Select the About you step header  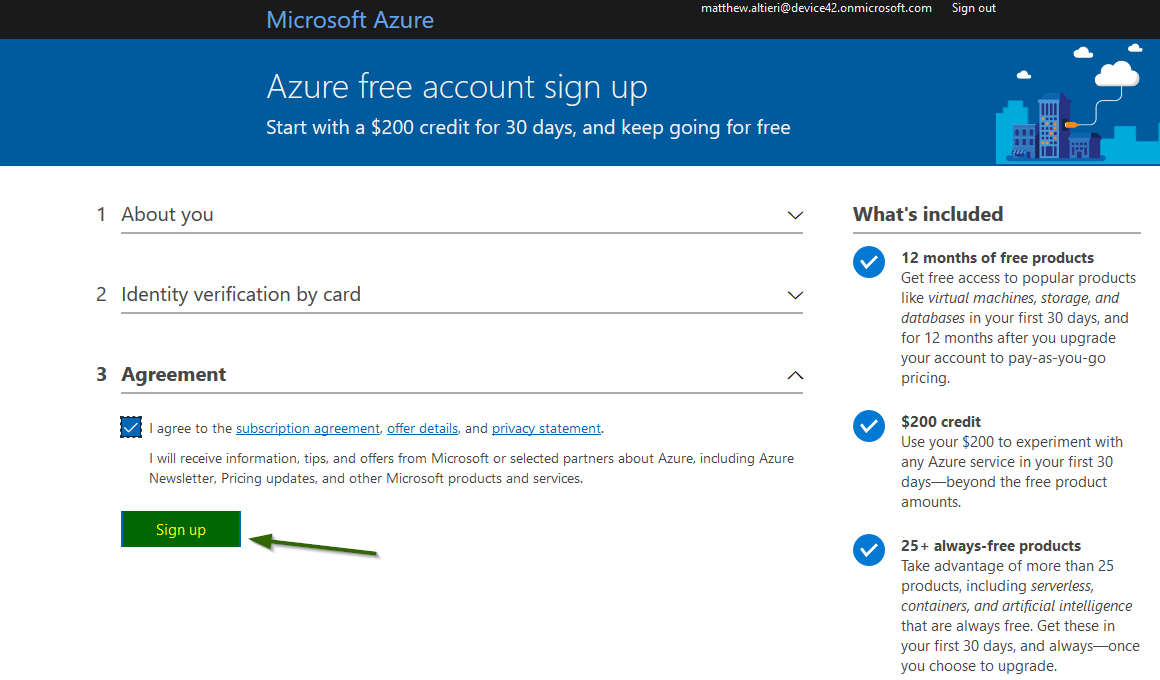(x=166, y=214)
